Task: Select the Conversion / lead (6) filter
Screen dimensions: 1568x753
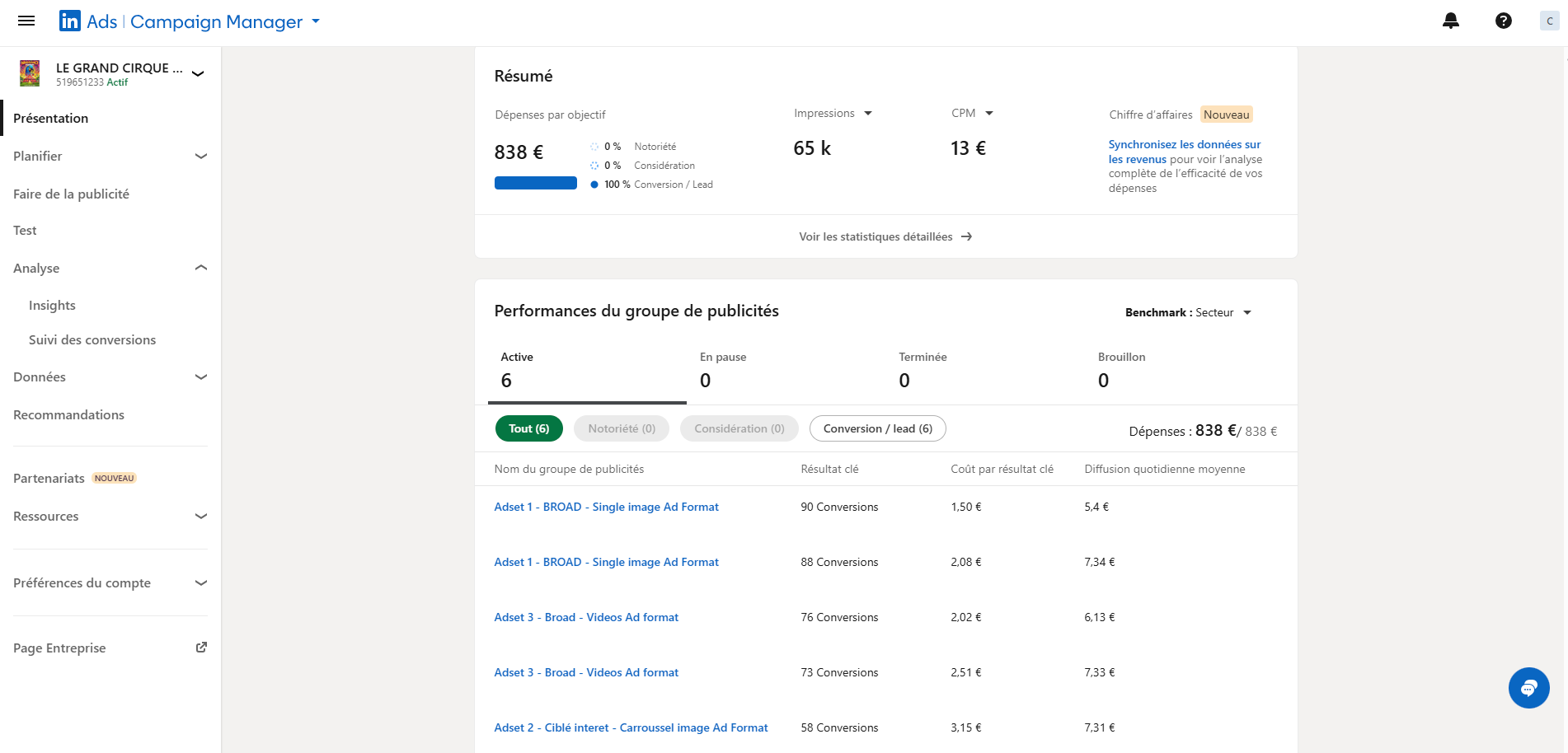Action: (877, 428)
